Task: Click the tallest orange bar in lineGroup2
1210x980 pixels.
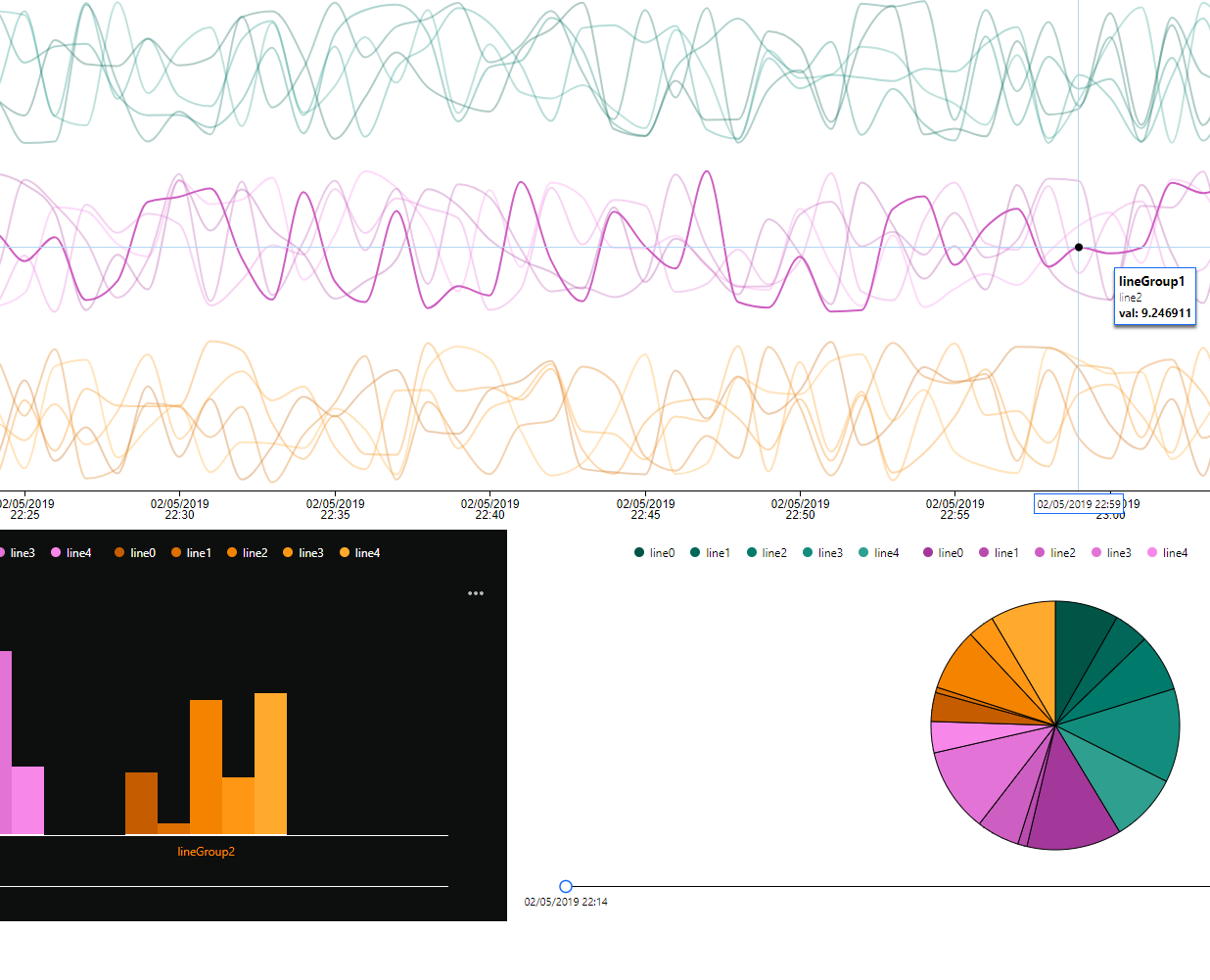Action: tap(270, 764)
